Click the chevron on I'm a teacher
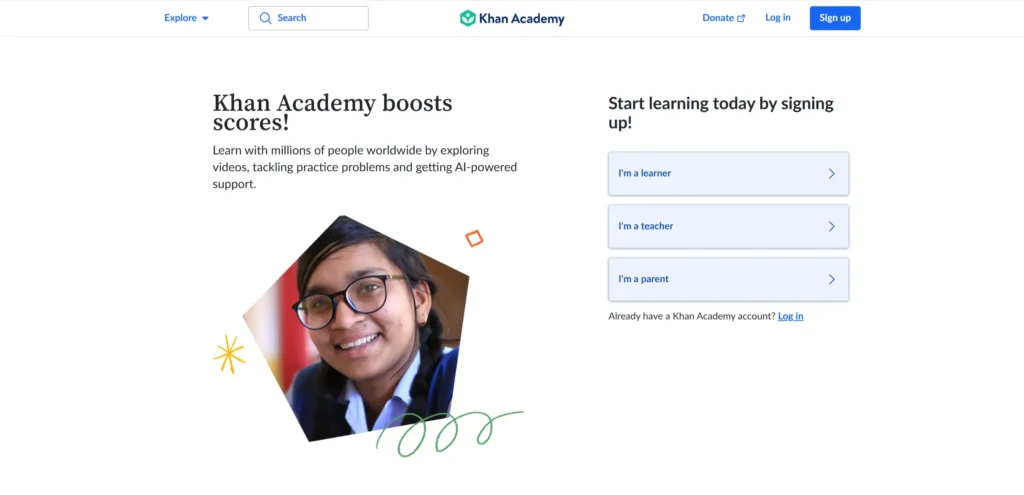The height and width of the screenshot is (495, 1024). 831,227
